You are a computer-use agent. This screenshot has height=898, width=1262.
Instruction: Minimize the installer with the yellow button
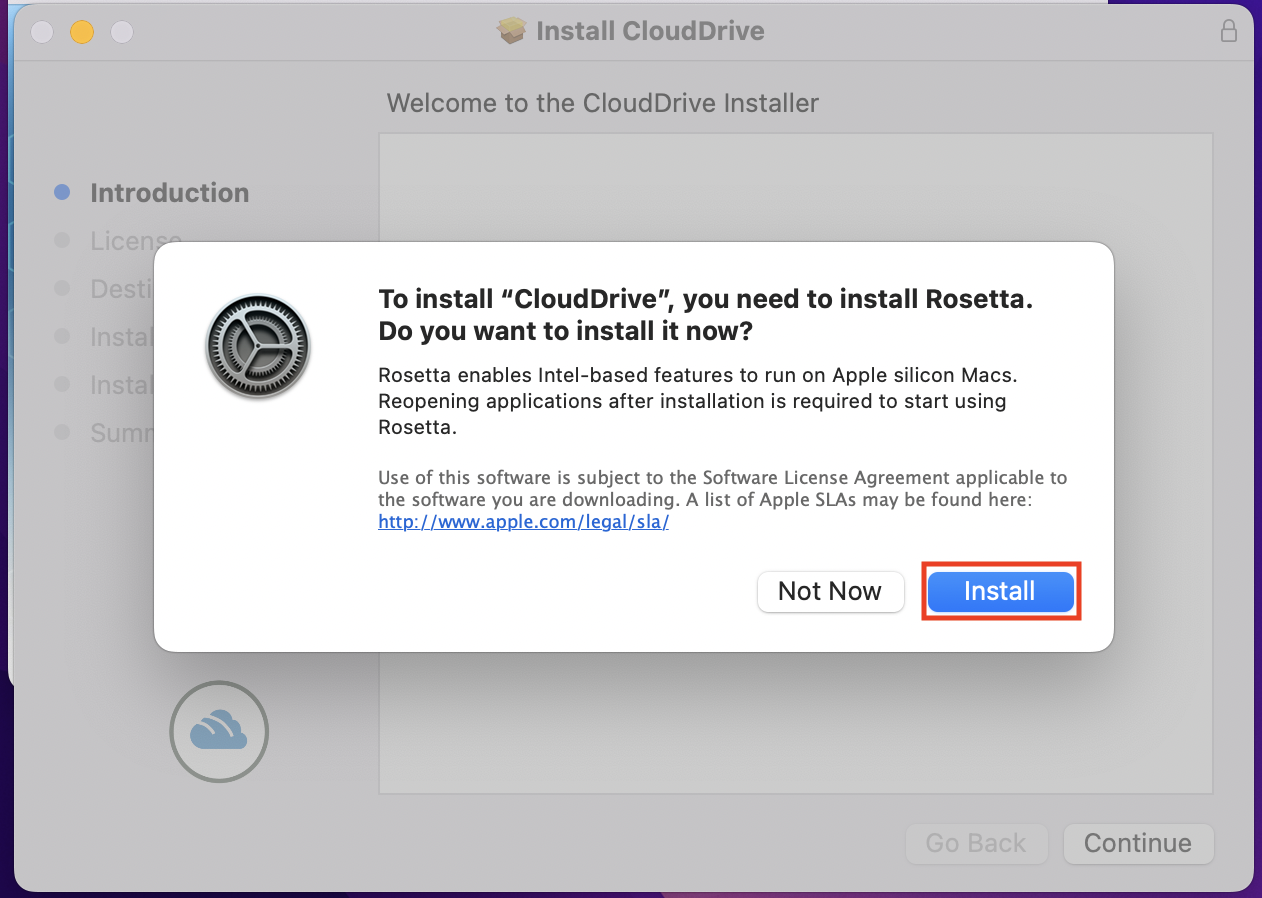[x=82, y=32]
